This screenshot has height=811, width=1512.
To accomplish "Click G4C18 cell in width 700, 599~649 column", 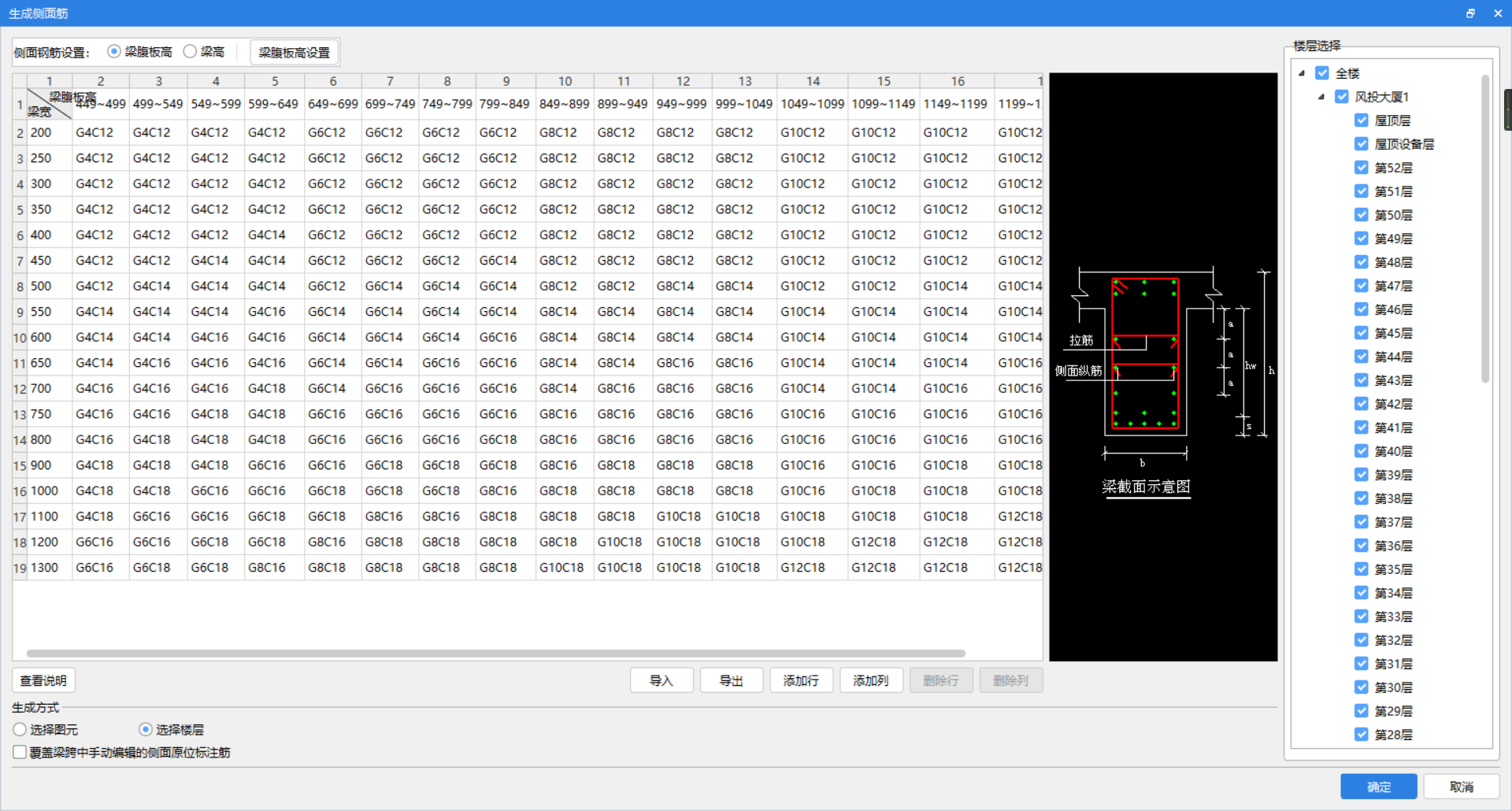I will (x=275, y=389).
